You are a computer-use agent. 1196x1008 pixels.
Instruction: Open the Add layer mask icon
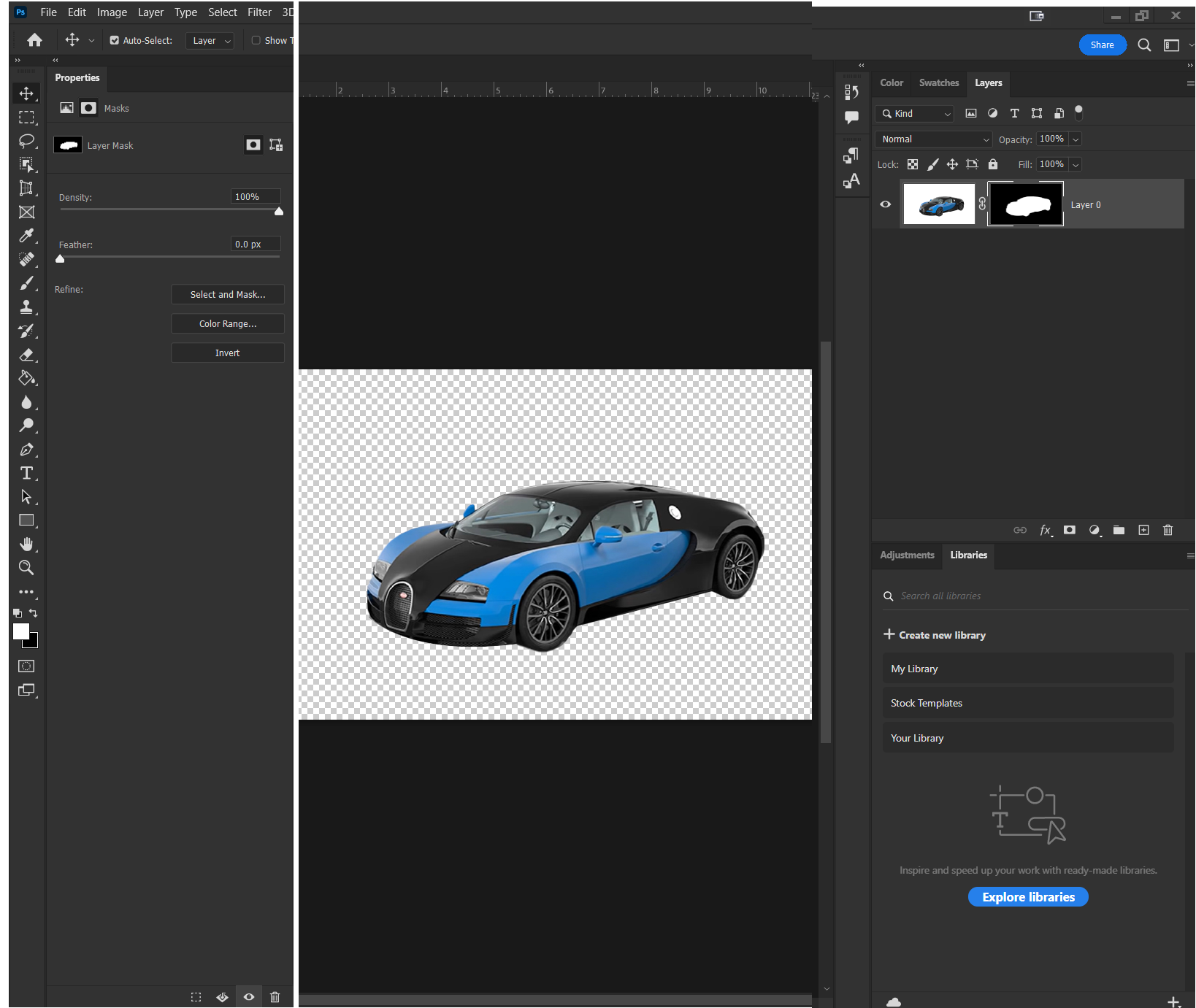coord(1070,530)
